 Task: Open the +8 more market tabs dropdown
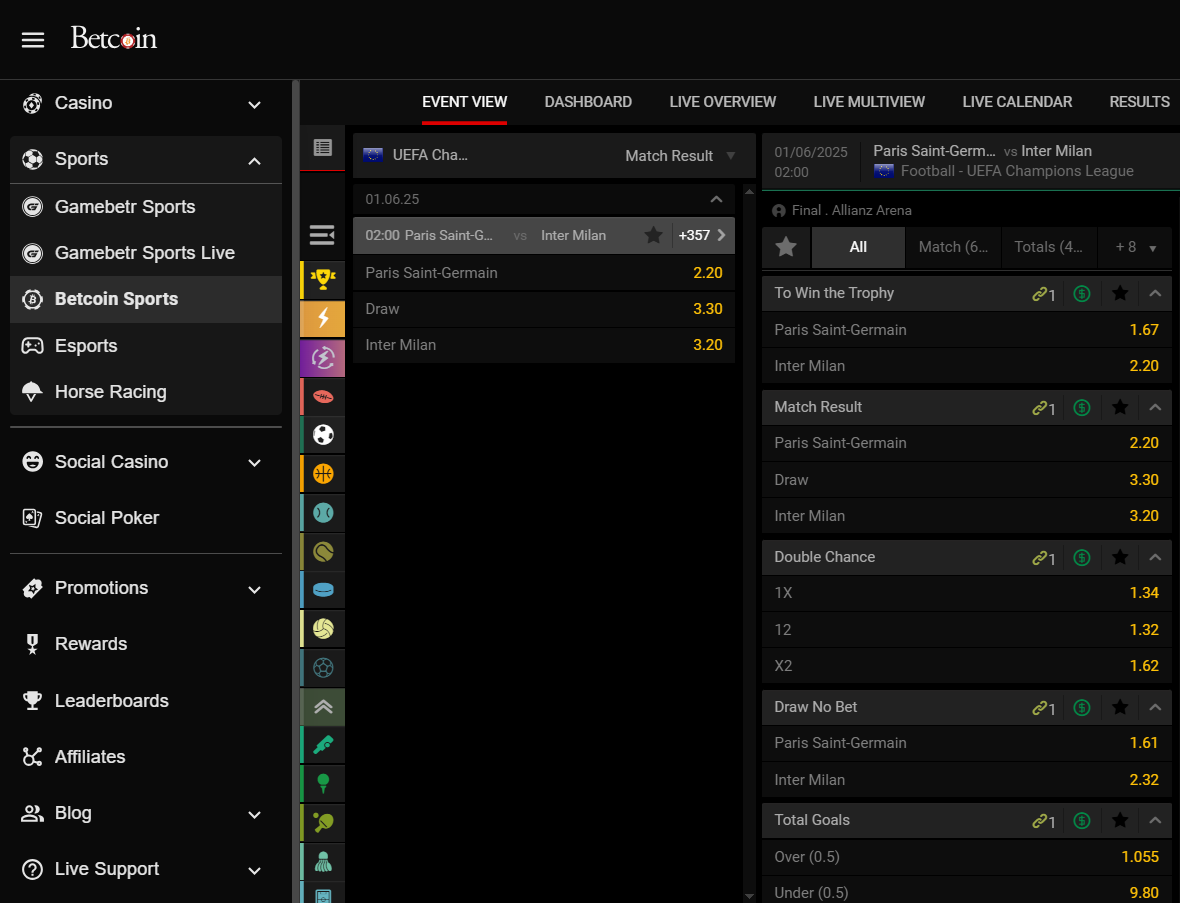[1136, 247]
